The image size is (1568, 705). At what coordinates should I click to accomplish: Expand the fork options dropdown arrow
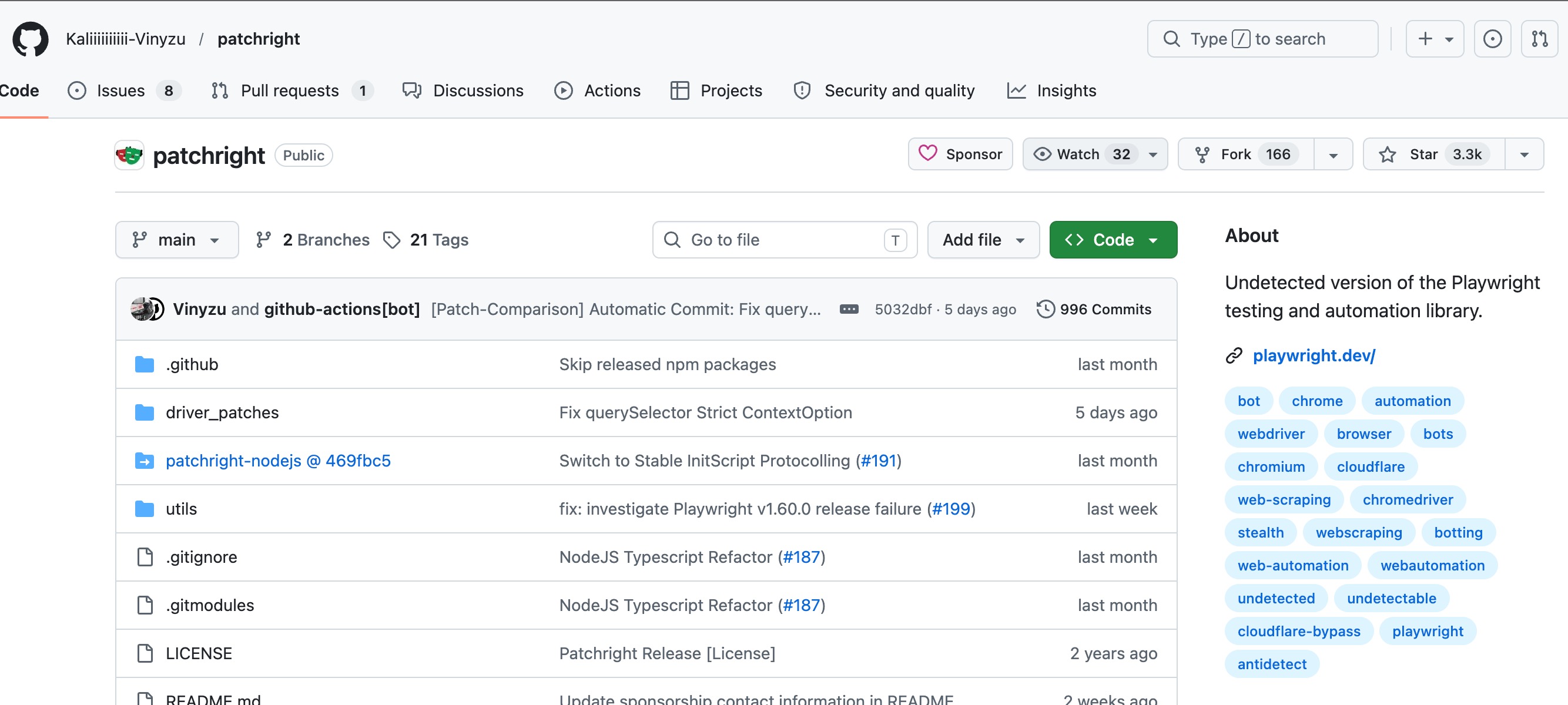coord(1333,155)
